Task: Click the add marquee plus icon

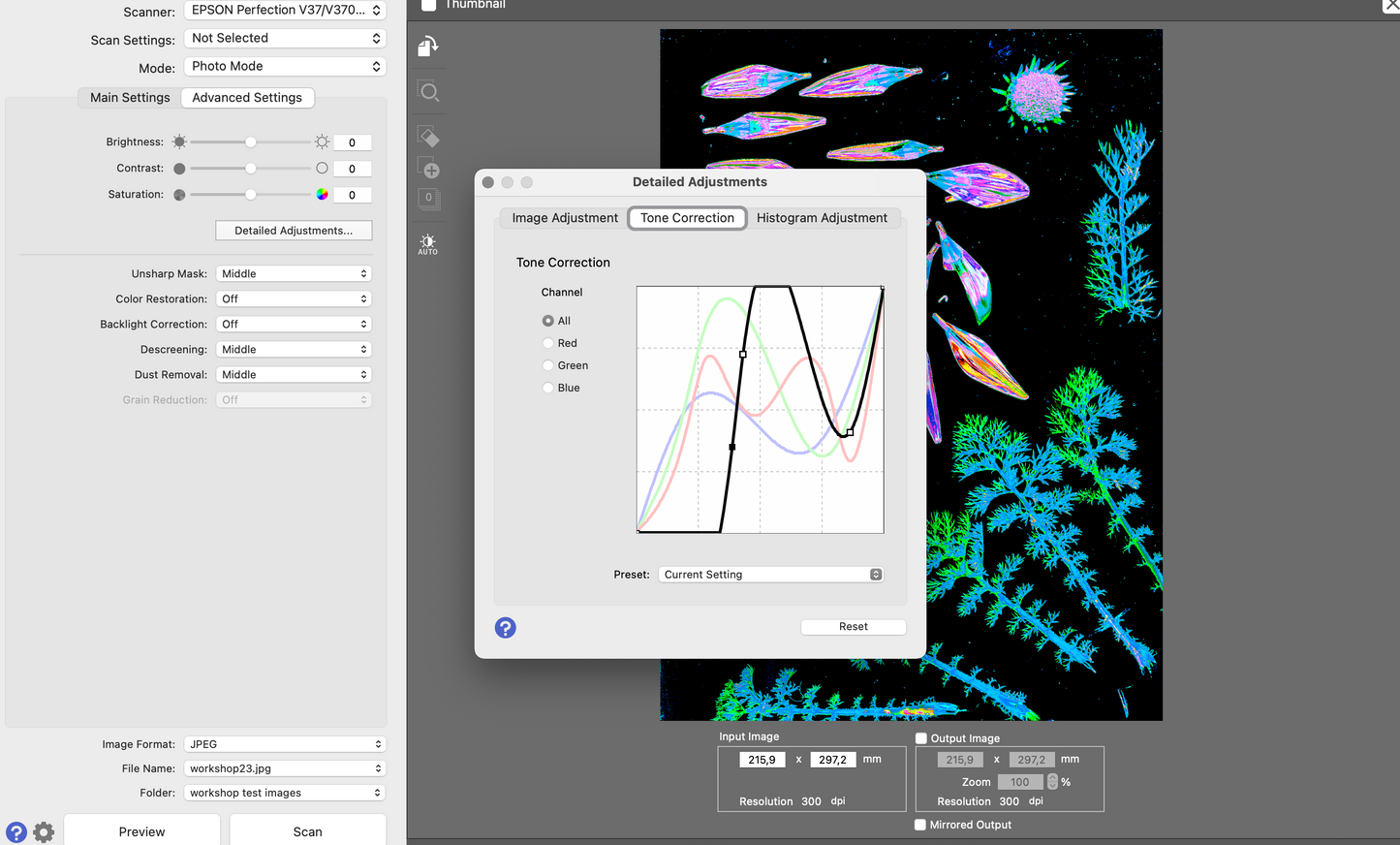Action: click(x=428, y=168)
